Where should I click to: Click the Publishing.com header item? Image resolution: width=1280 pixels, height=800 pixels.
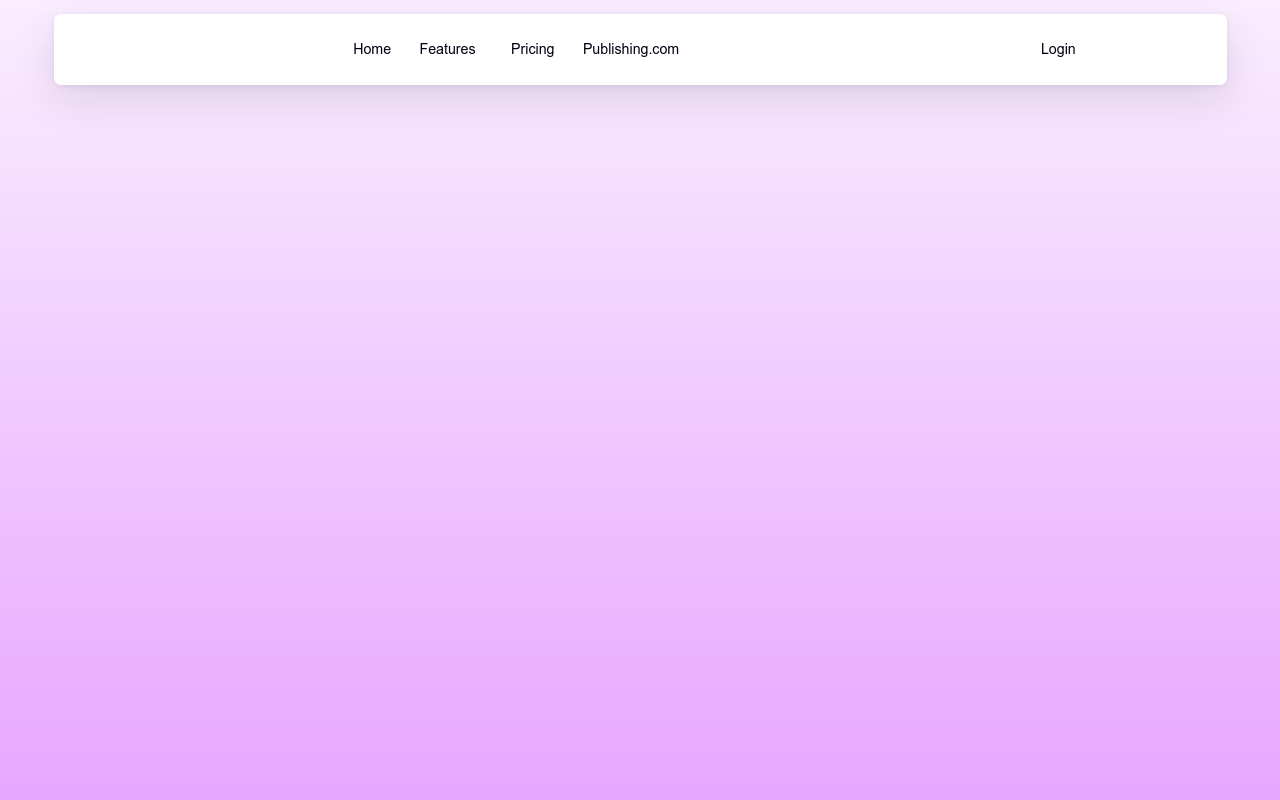tap(630, 49)
